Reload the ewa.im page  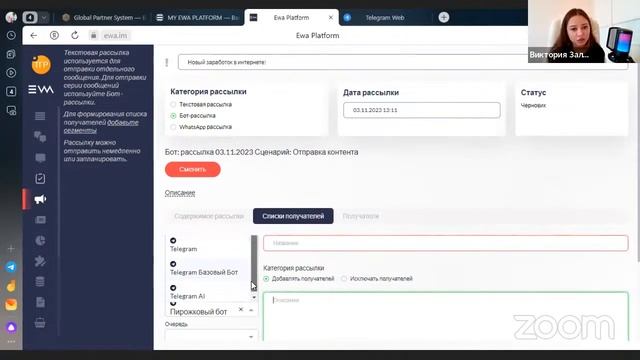(74, 36)
